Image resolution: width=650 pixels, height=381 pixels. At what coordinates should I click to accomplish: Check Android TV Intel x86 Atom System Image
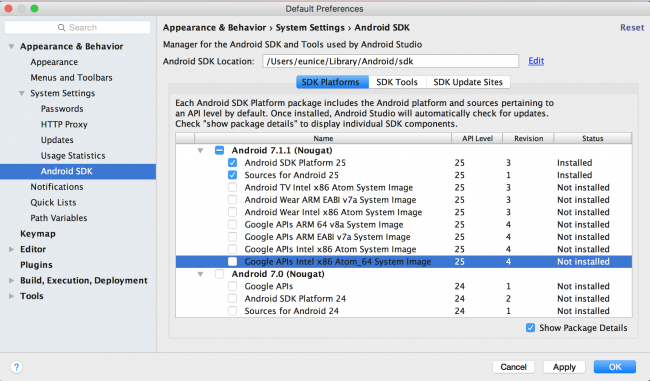[x=233, y=187]
